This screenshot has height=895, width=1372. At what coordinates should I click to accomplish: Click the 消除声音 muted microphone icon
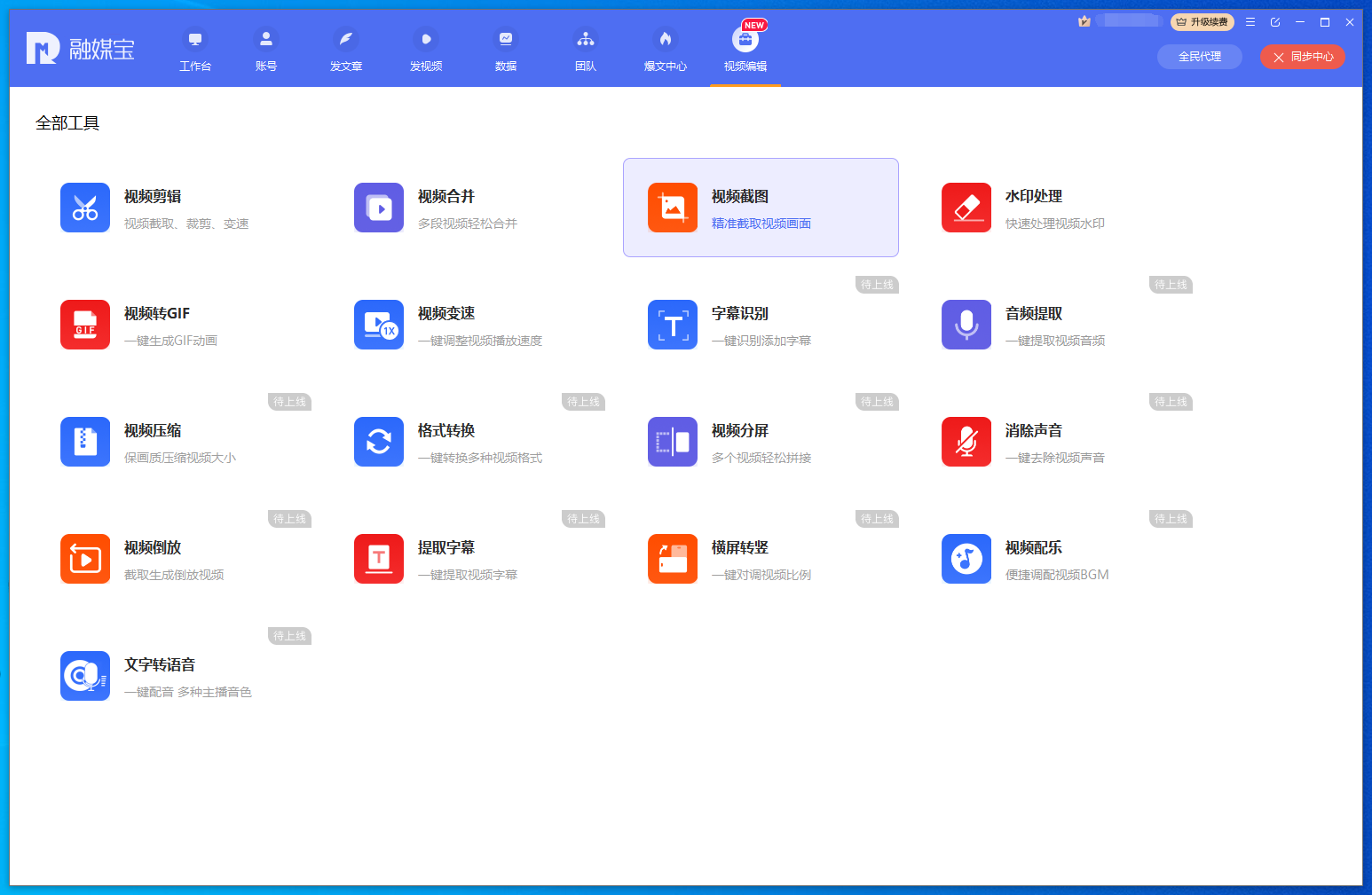tap(966, 442)
